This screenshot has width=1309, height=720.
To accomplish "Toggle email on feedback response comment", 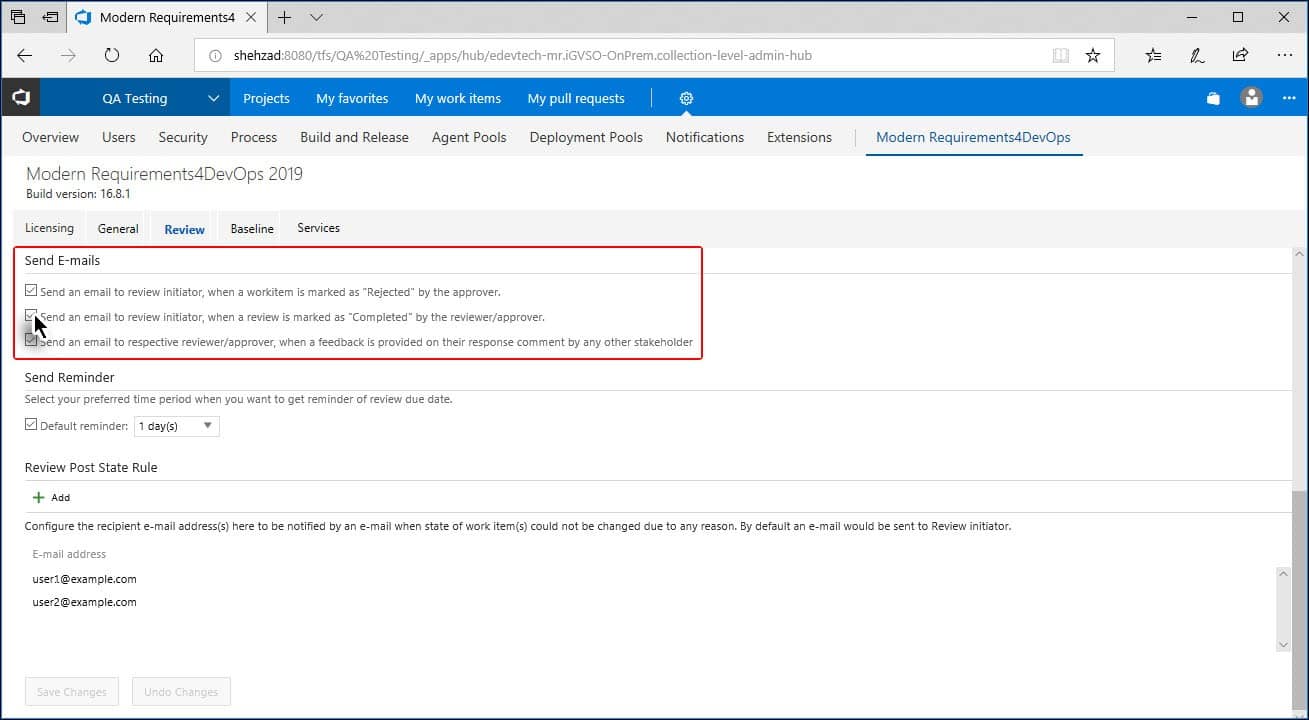I will click(31, 341).
